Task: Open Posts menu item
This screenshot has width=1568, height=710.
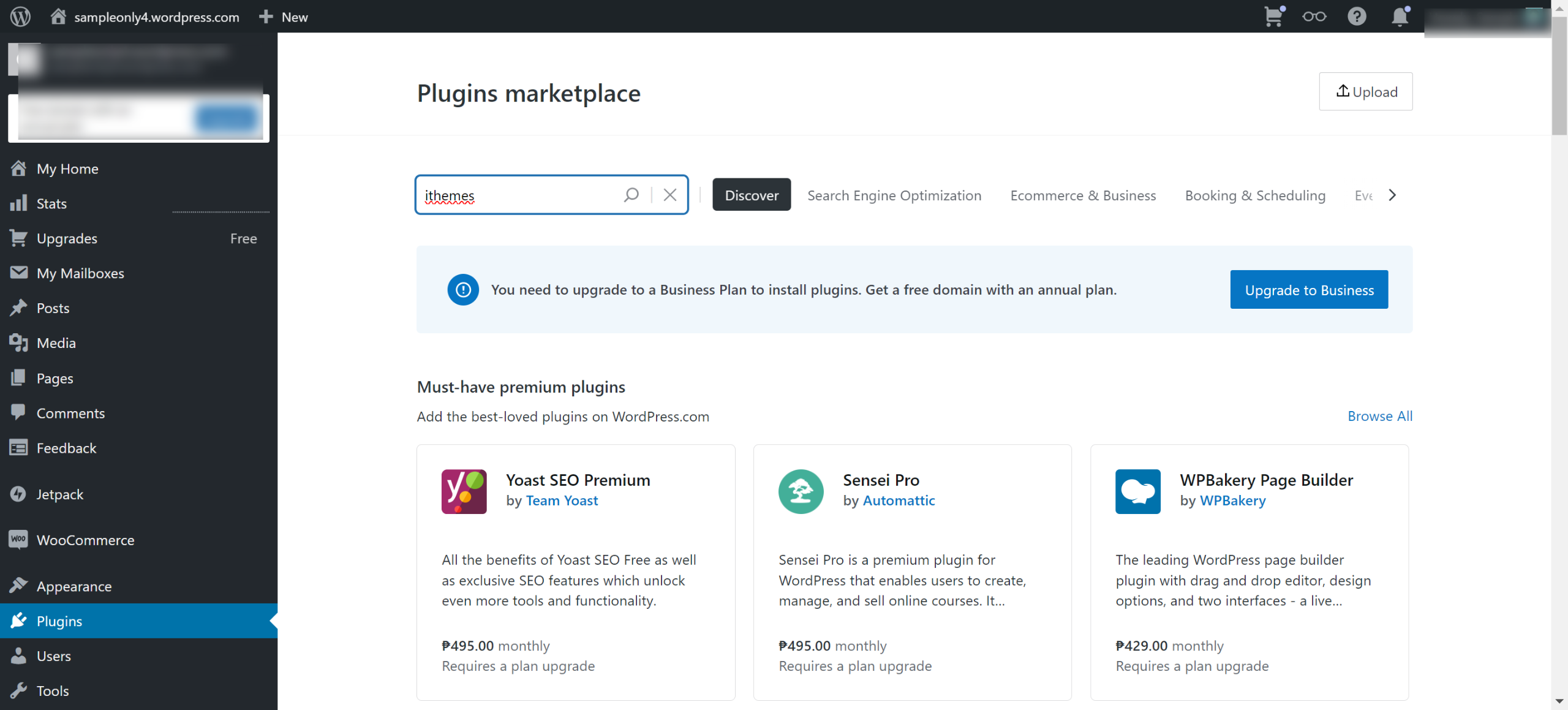Action: click(x=138, y=308)
